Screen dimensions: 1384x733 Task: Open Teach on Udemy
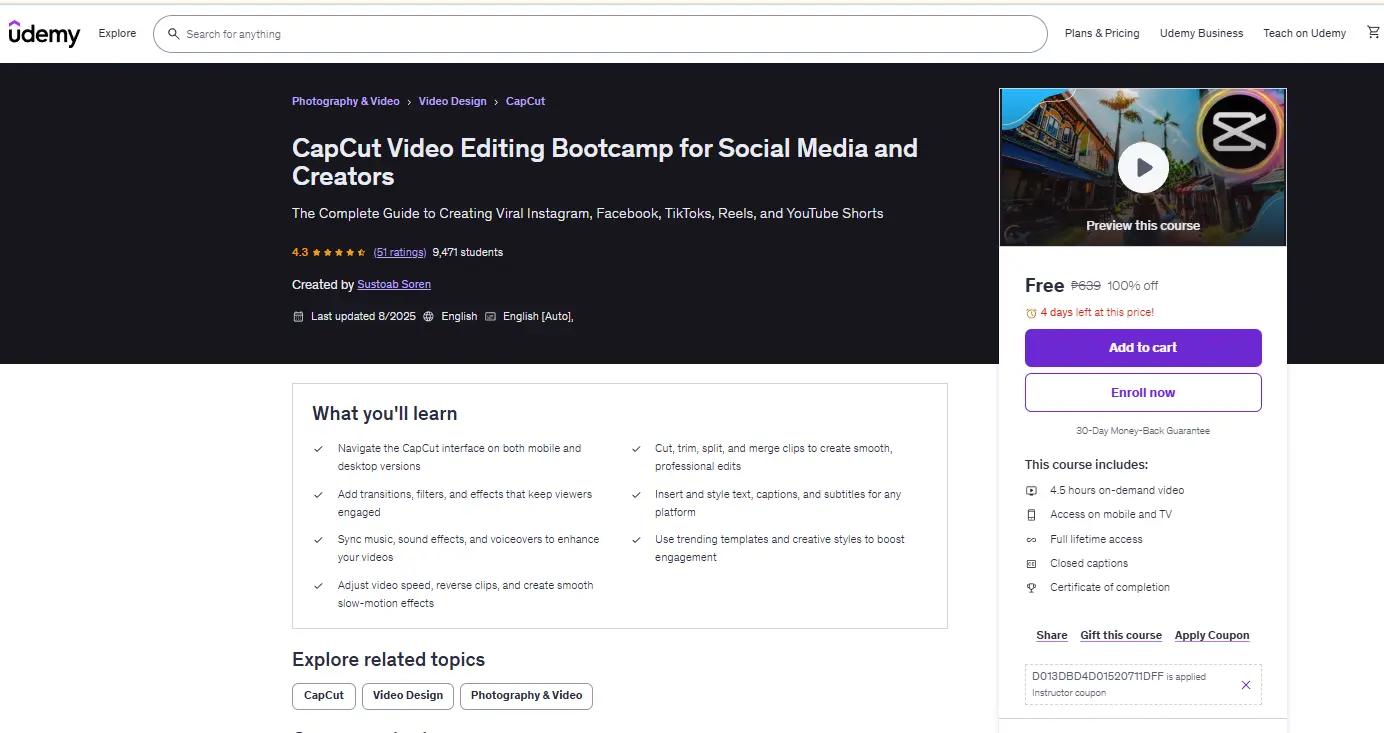point(1304,33)
